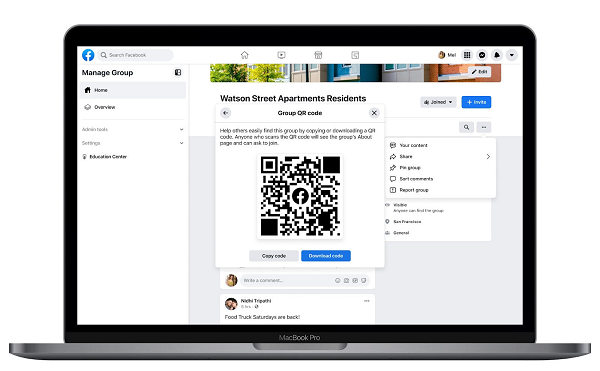The height and width of the screenshot is (371, 600).
Task: Close the Group QR code dialog
Action: (x=374, y=113)
